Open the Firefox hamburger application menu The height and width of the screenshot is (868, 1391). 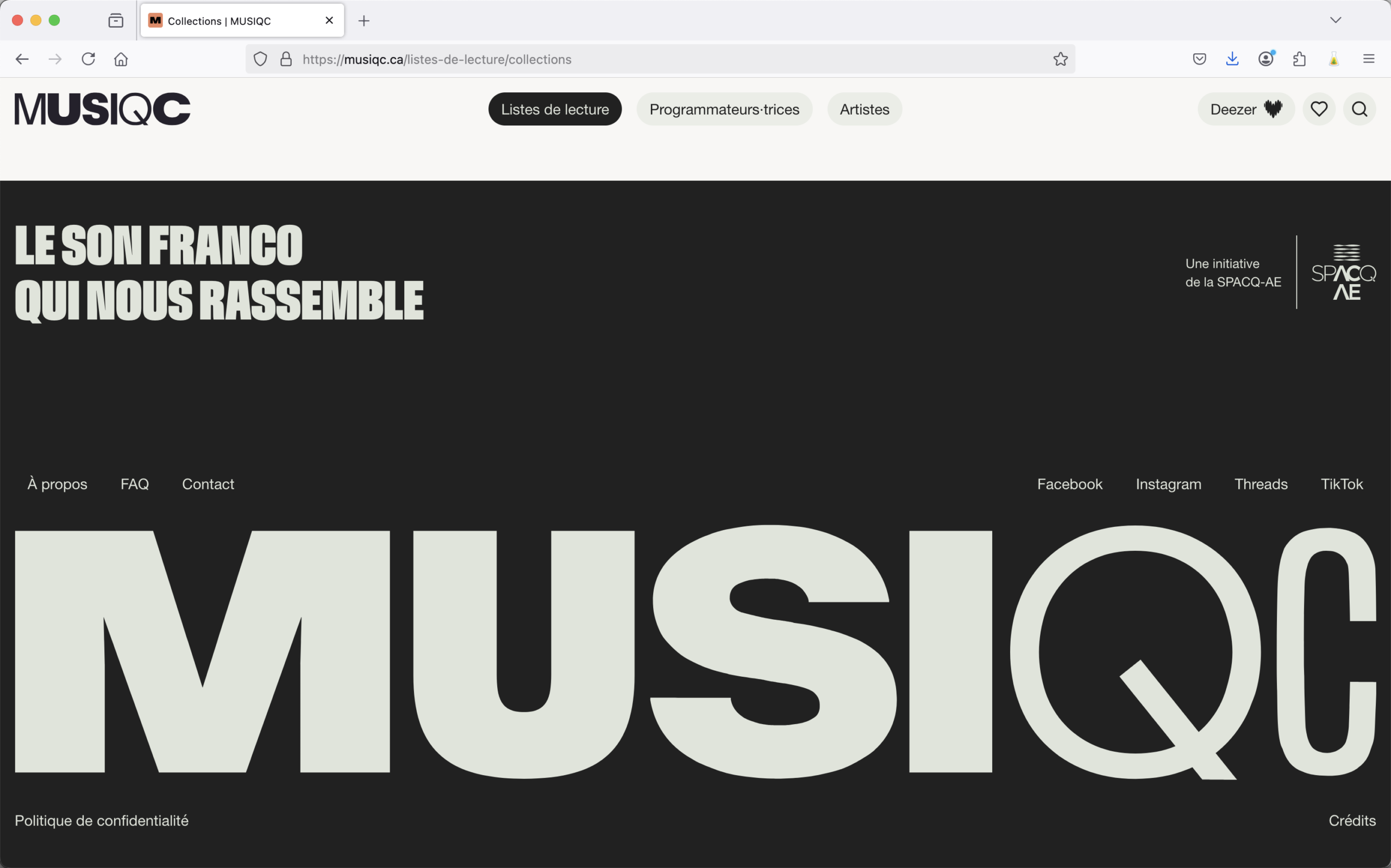tap(1369, 59)
